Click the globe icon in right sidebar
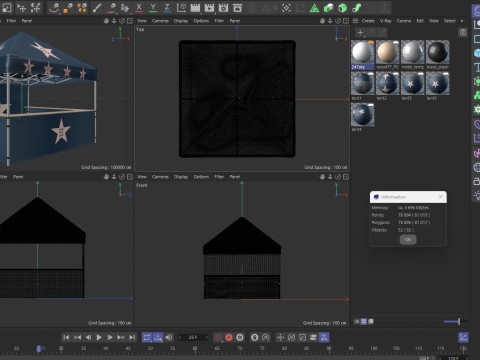The width and height of the screenshot is (480, 360). pos(477,167)
